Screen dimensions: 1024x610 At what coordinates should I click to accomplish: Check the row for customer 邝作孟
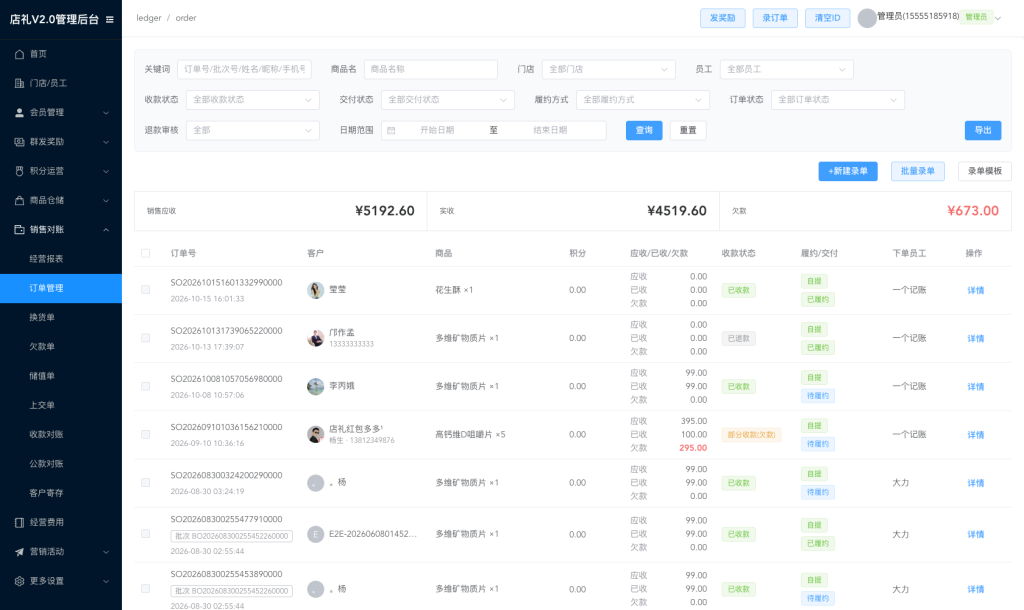tap(146, 338)
